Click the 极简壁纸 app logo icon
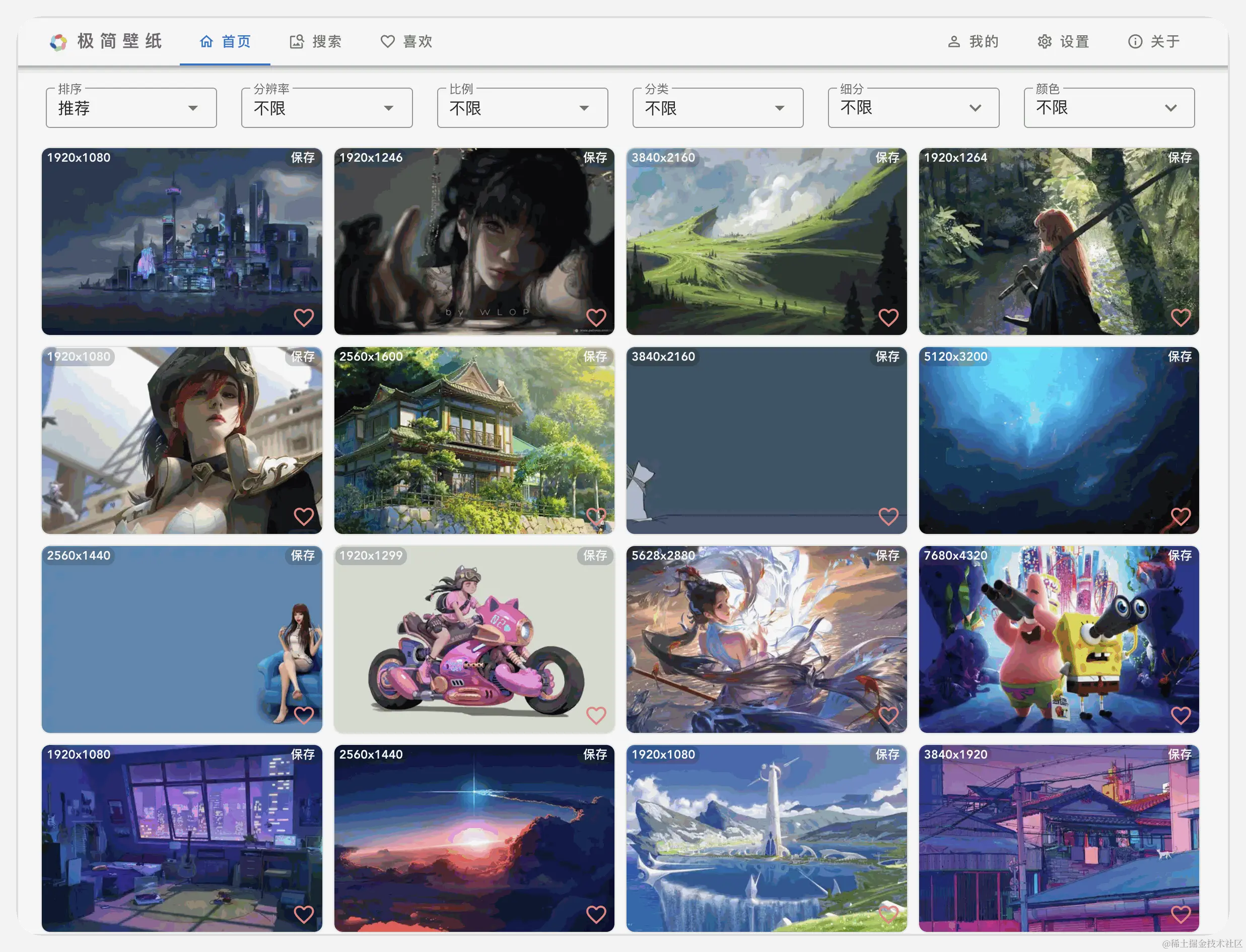The width and height of the screenshot is (1246, 952). 58,42
